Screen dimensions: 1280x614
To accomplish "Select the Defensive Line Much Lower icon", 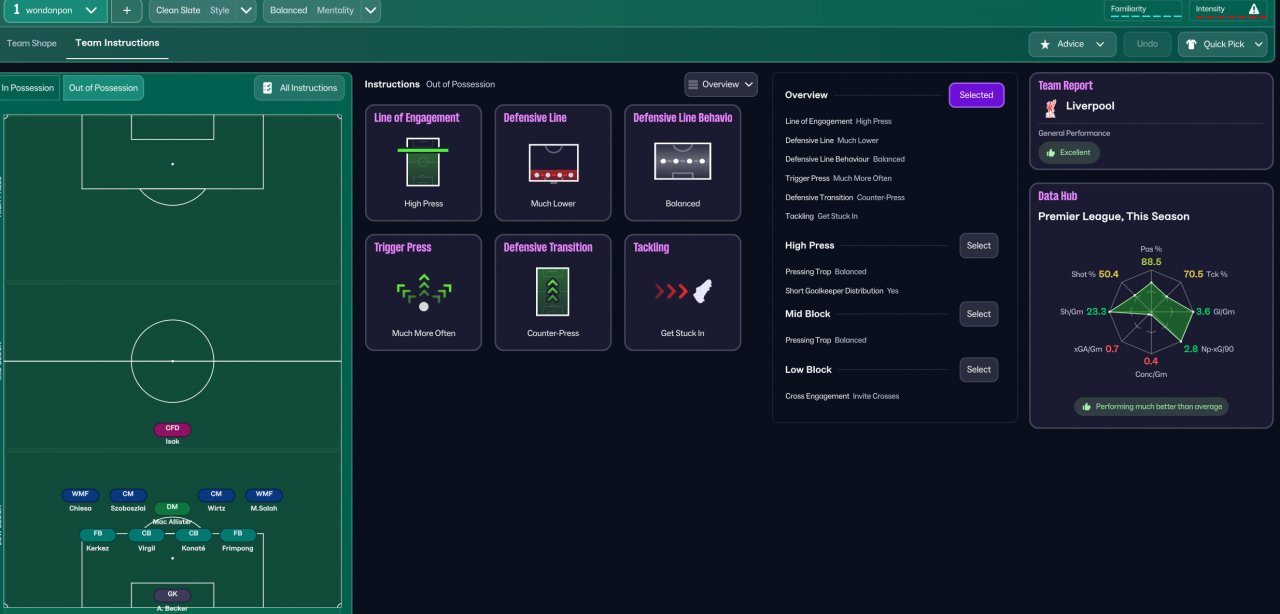I will point(553,163).
